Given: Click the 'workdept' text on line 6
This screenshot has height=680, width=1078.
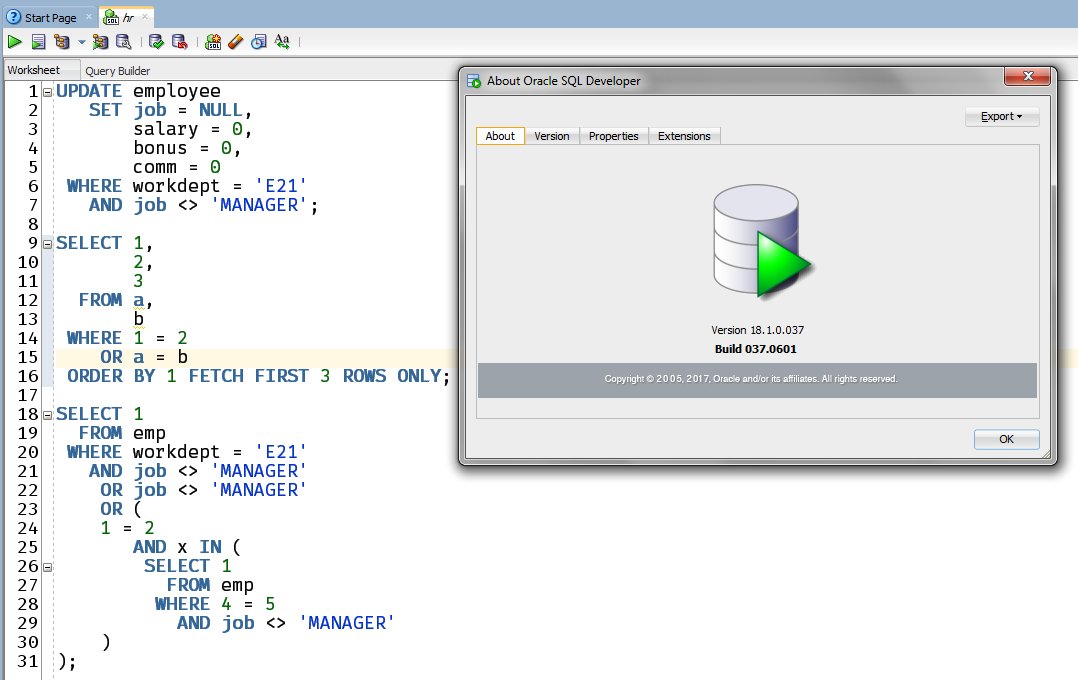Looking at the screenshot, I should pyautogui.click(x=176, y=186).
